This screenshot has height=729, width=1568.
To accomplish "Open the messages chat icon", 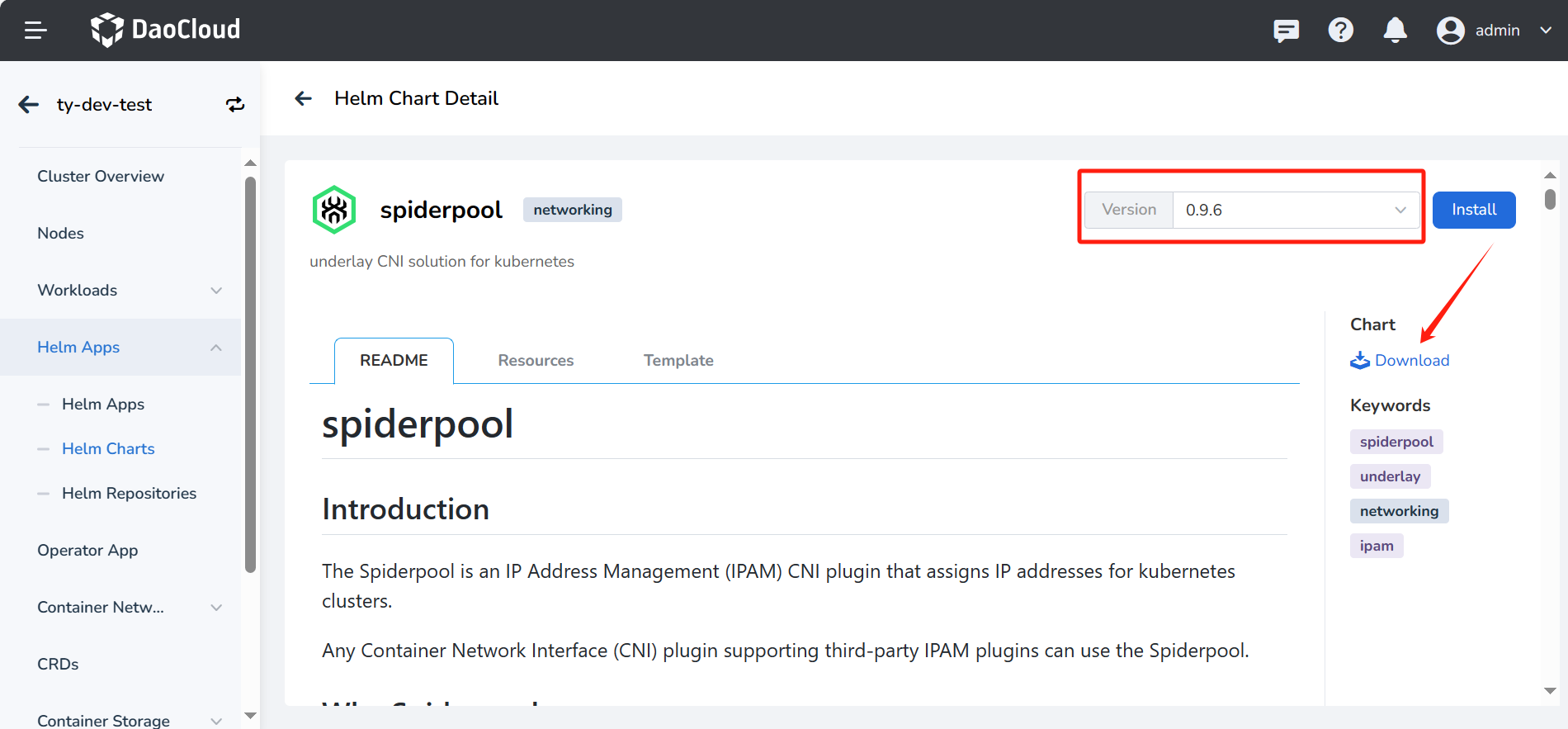I will click(x=1286, y=31).
